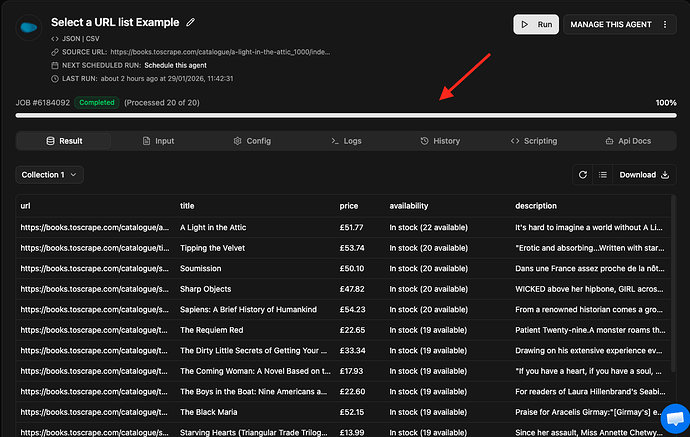Open the three-dot more options menu
Viewport: 690px width, 437px height.
pos(665,25)
